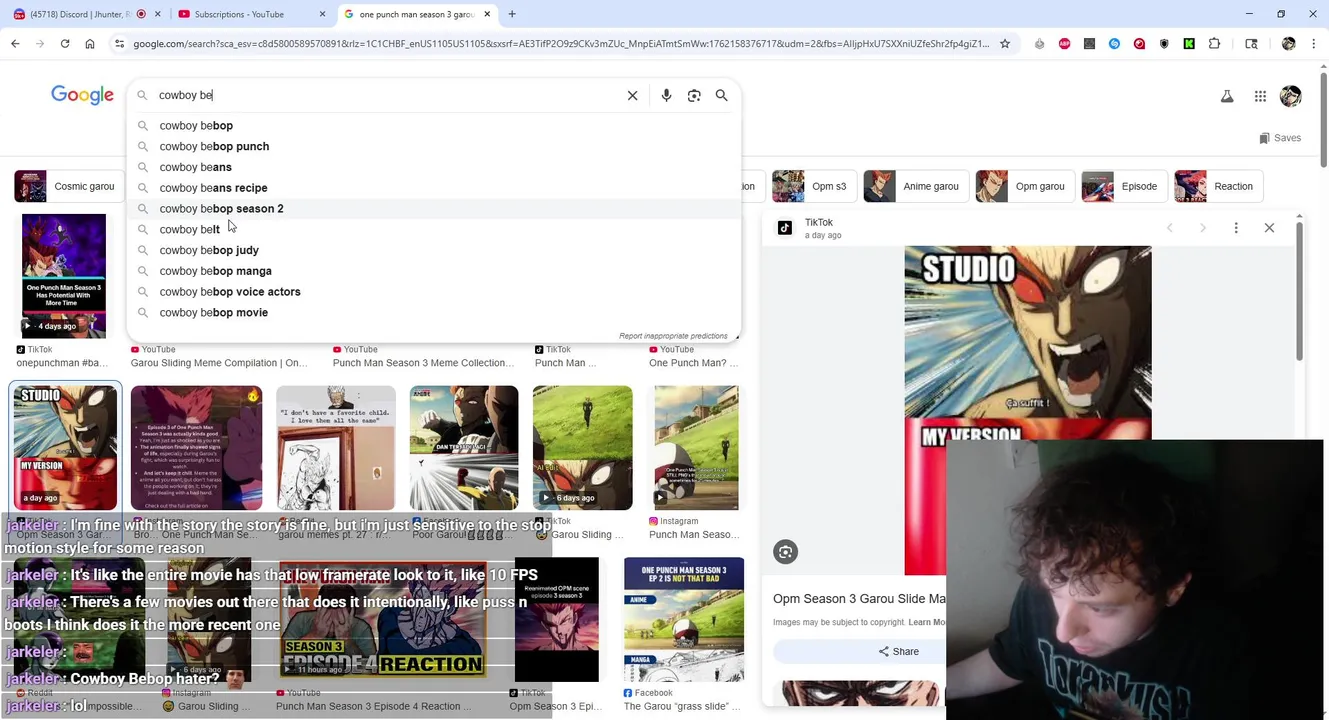Choose suggestion 'cowboy beans recipe'
Viewport: 1329px width, 720px height.
(434, 188)
